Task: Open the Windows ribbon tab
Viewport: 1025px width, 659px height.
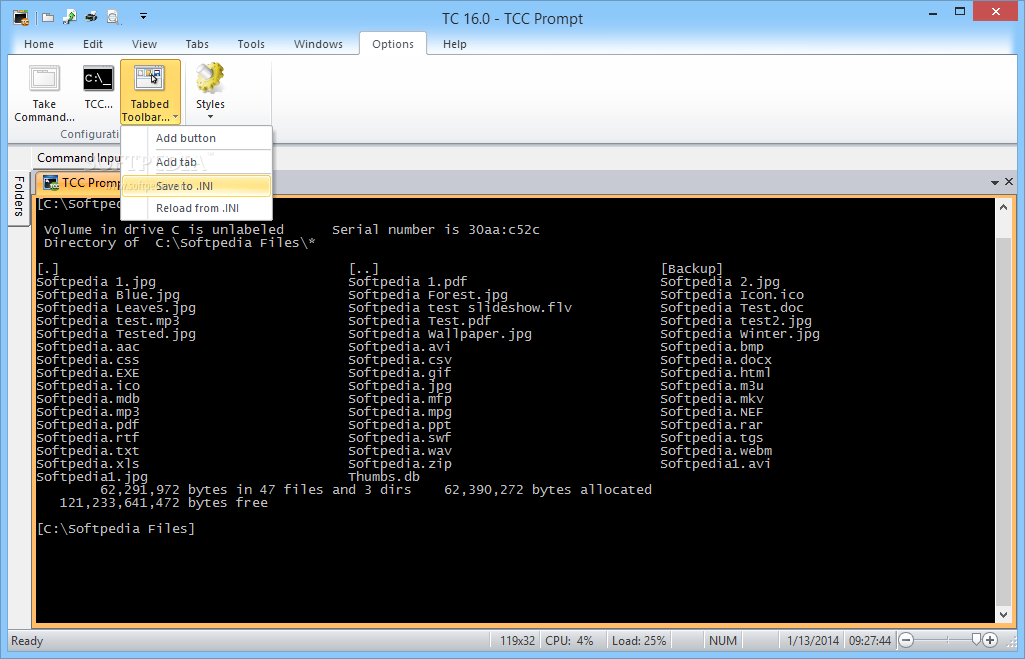Action: pyautogui.click(x=318, y=44)
